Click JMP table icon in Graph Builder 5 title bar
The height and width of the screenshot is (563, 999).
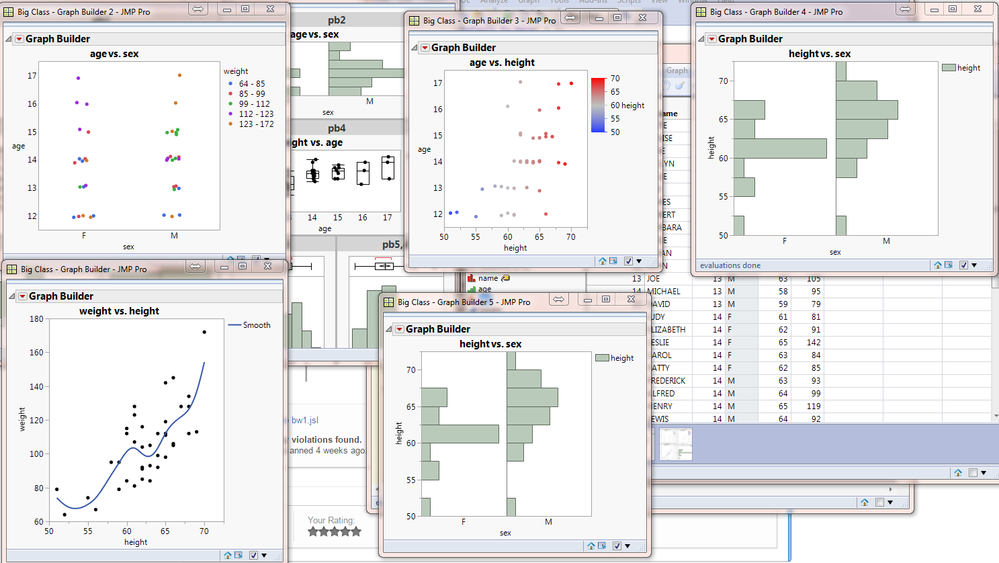point(389,302)
